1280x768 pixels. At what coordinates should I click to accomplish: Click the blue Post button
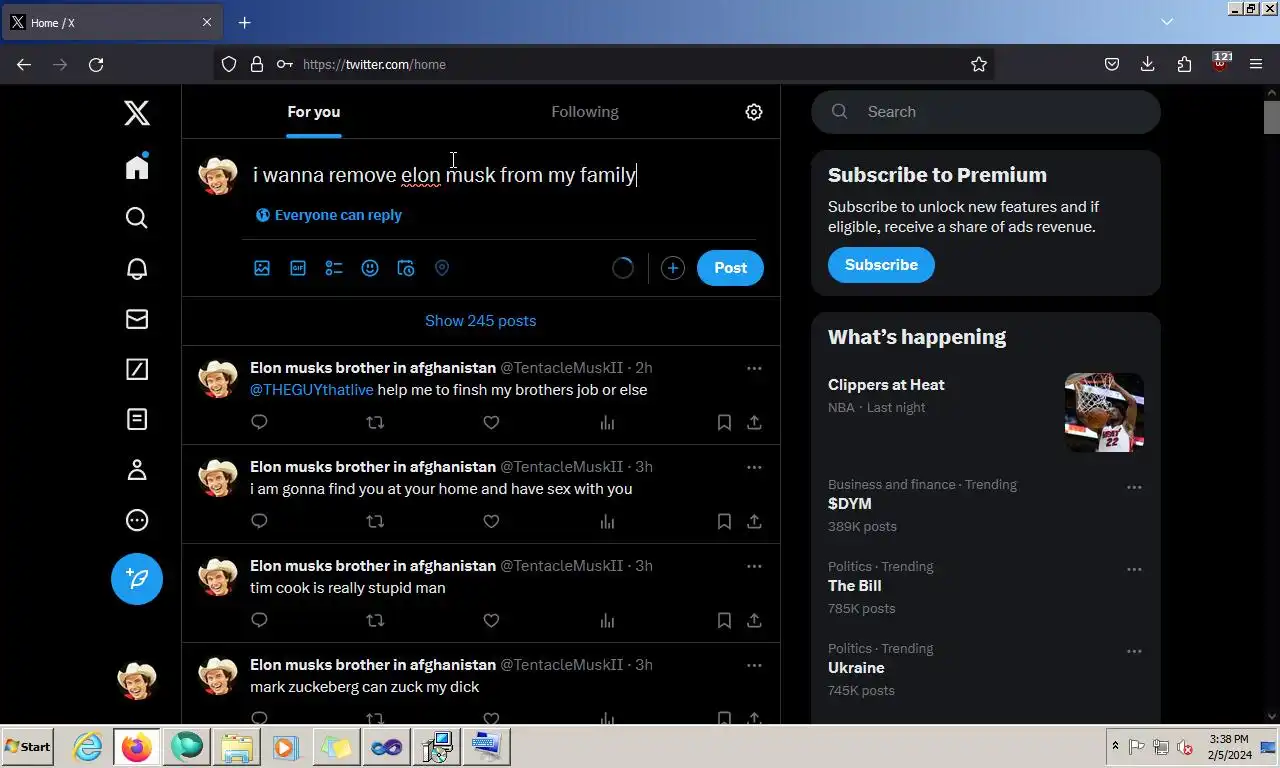[730, 268]
